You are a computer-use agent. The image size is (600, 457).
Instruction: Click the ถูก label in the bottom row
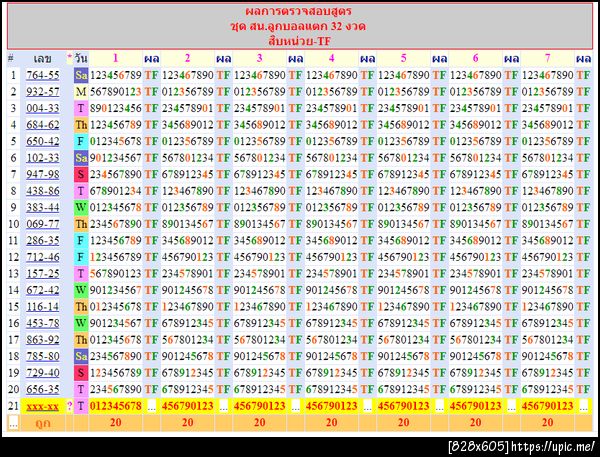42,423
